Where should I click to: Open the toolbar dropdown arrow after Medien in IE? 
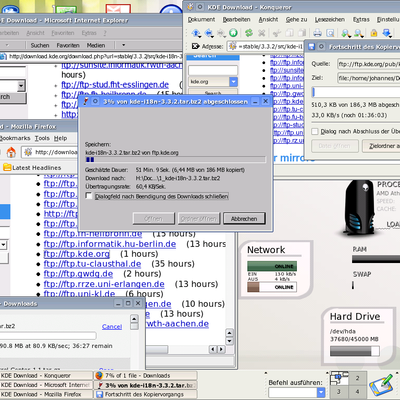pos(123,45)
